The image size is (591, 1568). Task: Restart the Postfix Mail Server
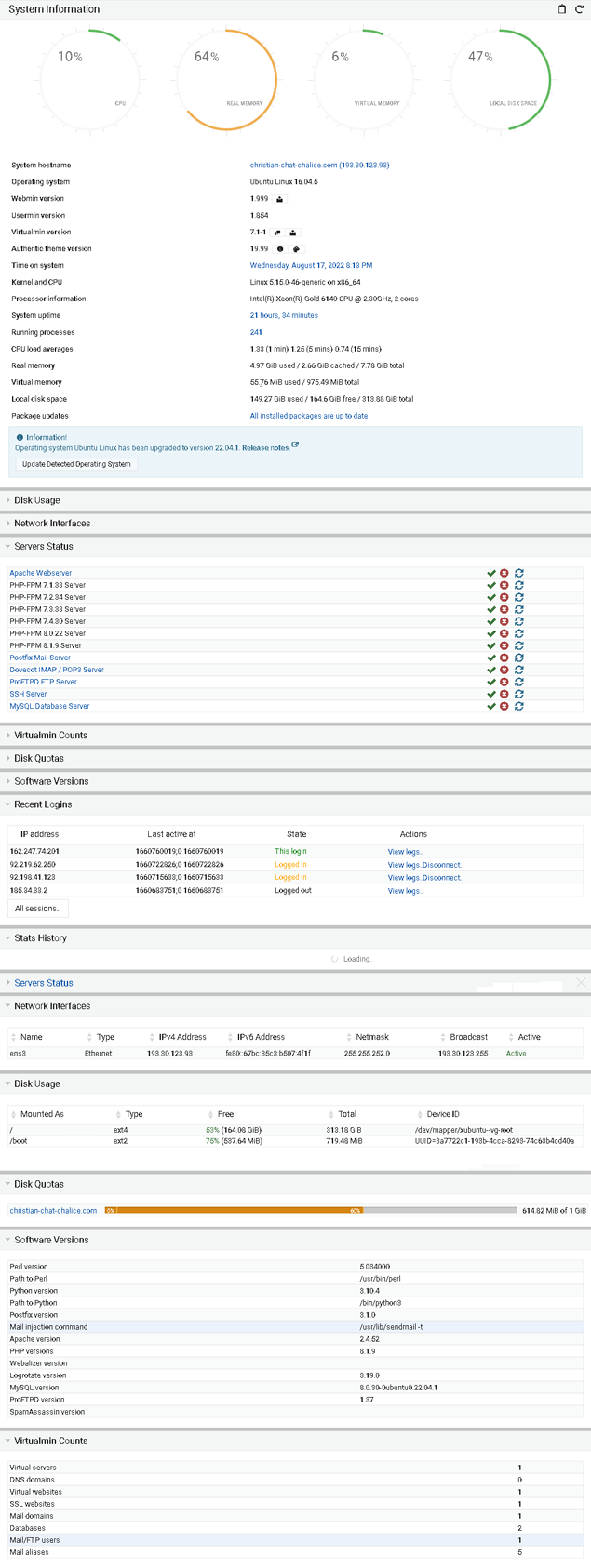point(518,658)
